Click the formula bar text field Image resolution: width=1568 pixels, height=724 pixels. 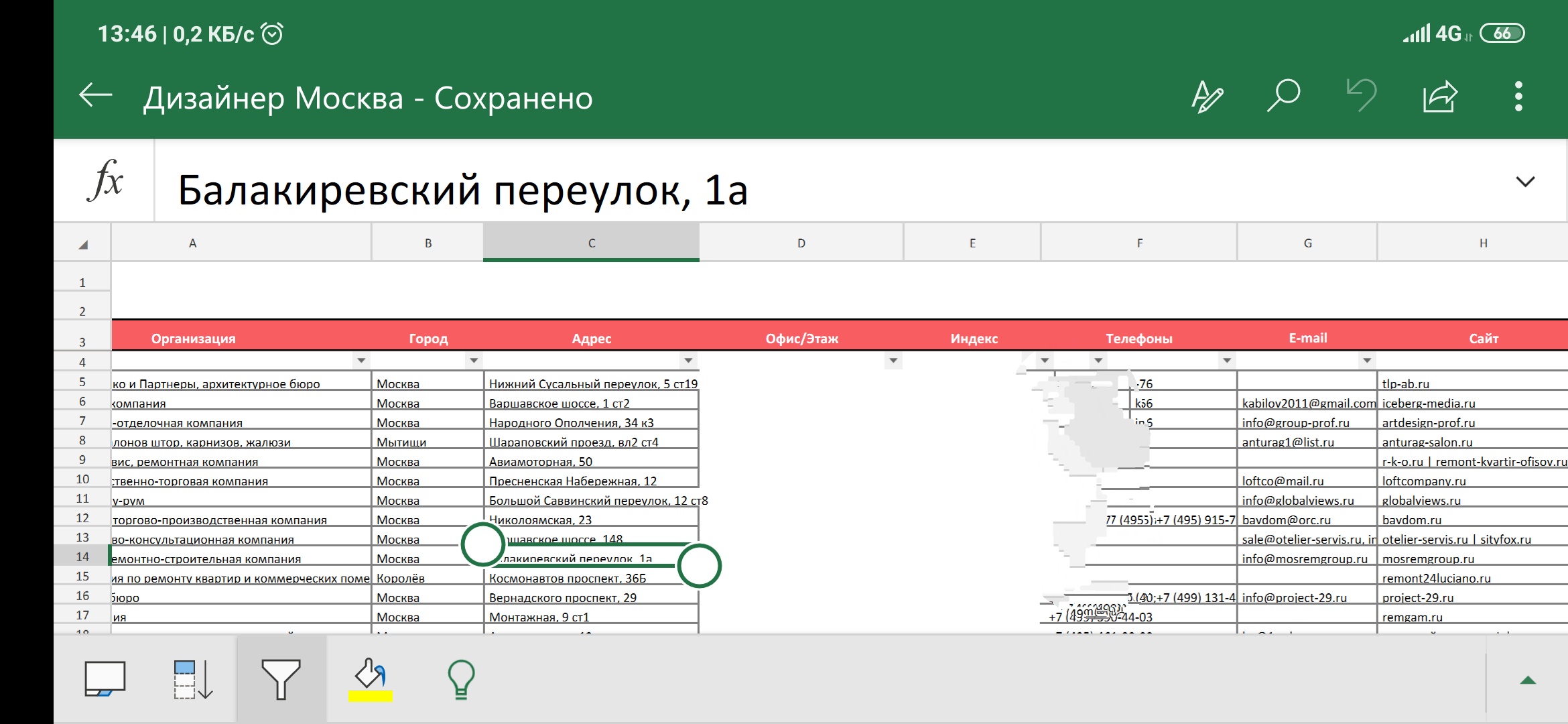click(831, 182)
